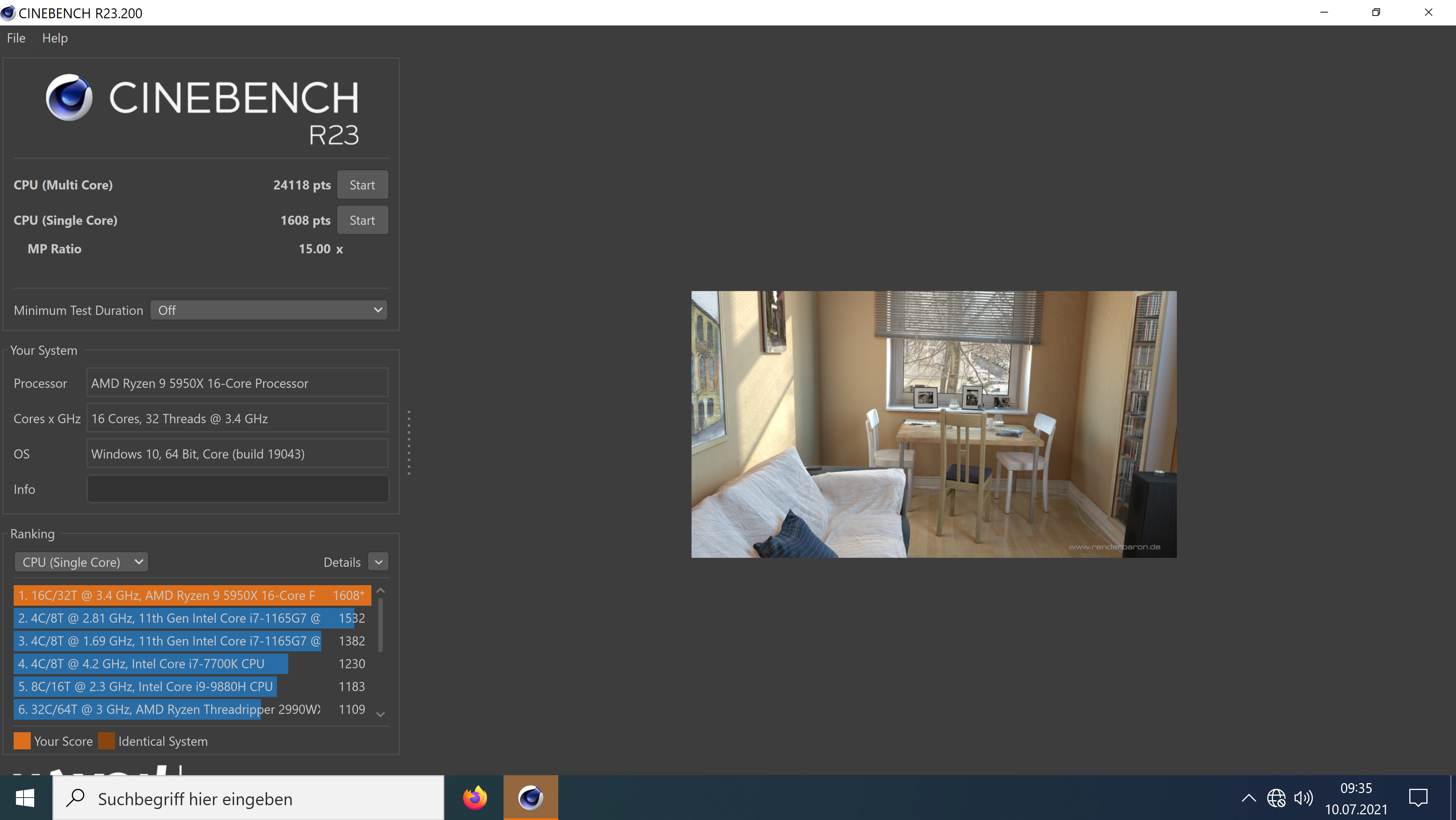Start the CPU Multi Core test
This screenshot has width=1456, height=820.
[362, 185]
